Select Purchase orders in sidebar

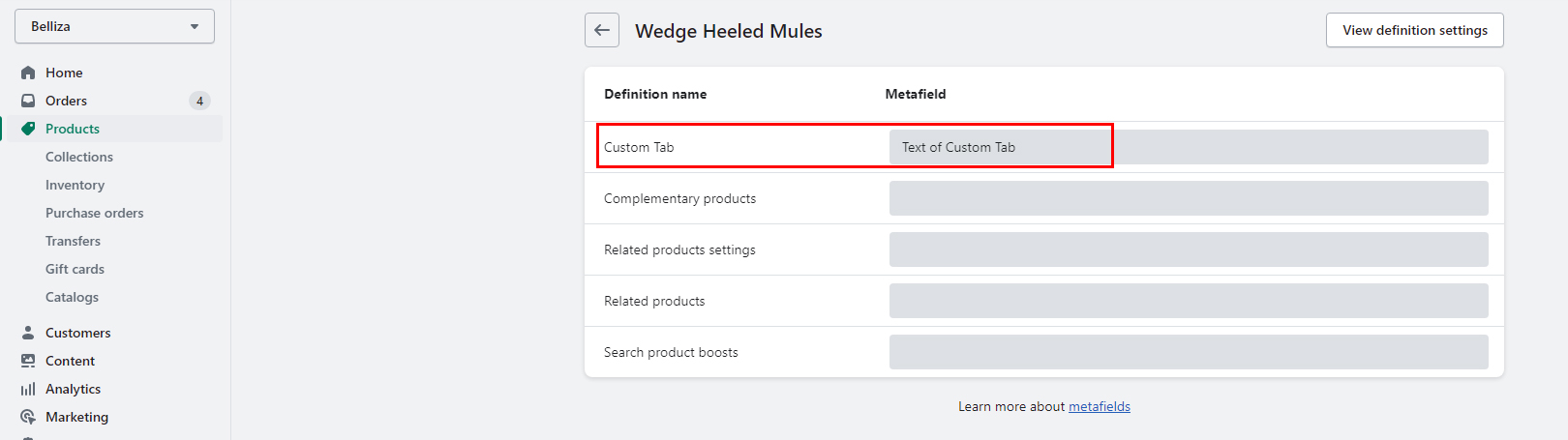(x=94, y=213)
